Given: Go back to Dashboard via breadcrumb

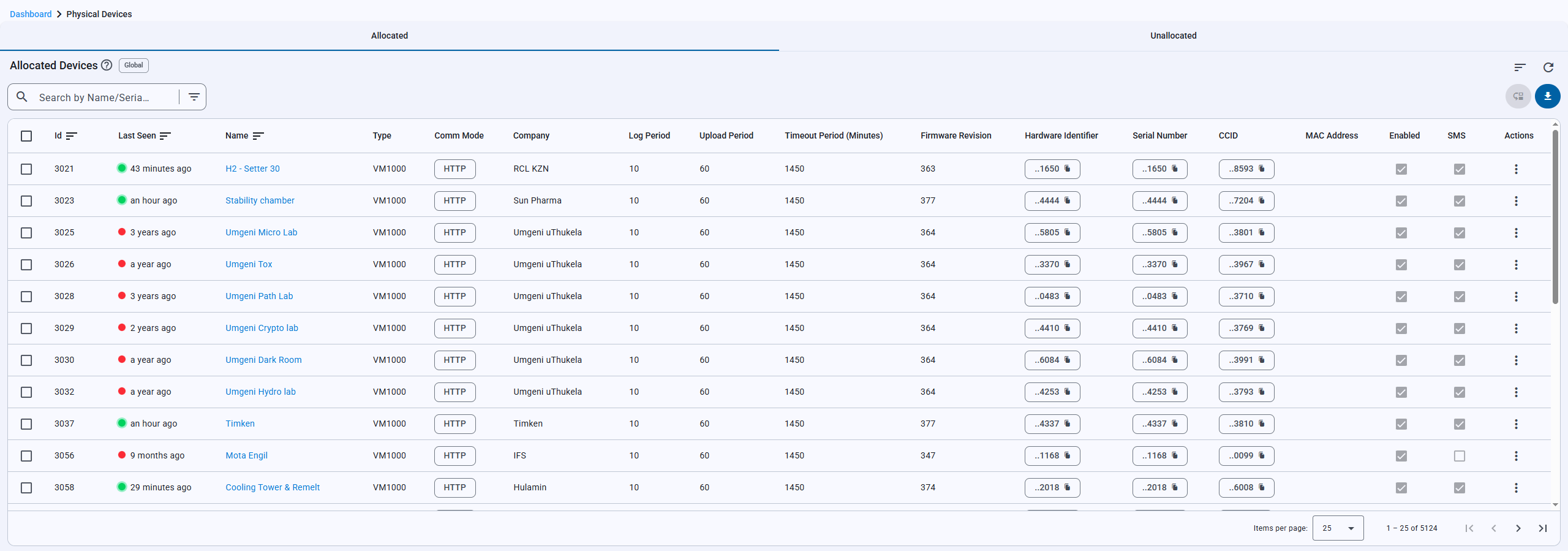Looking at the screenshot, I should tap(31, 14).
